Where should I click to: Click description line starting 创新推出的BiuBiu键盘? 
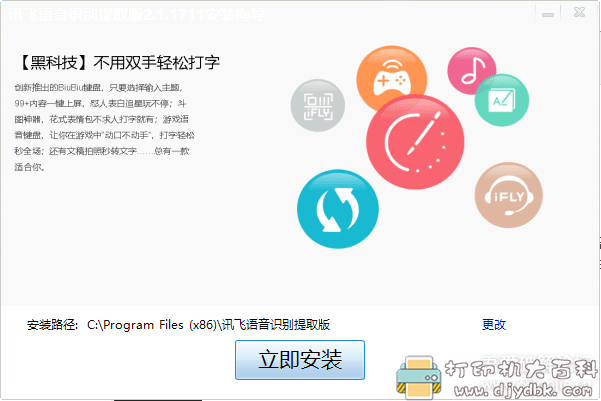(99, 88)
